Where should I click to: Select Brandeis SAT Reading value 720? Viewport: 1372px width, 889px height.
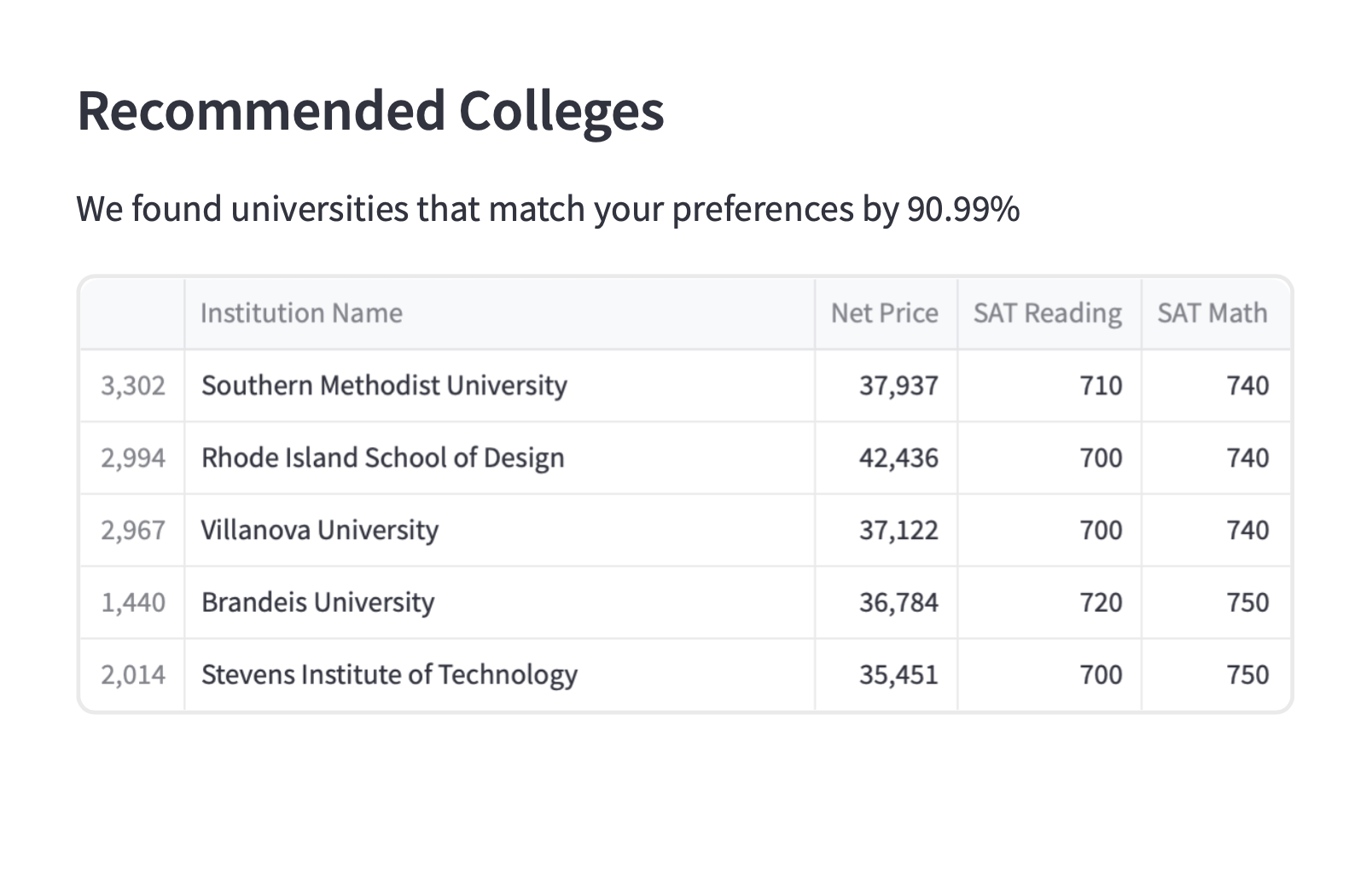[x=1100, y=602]
